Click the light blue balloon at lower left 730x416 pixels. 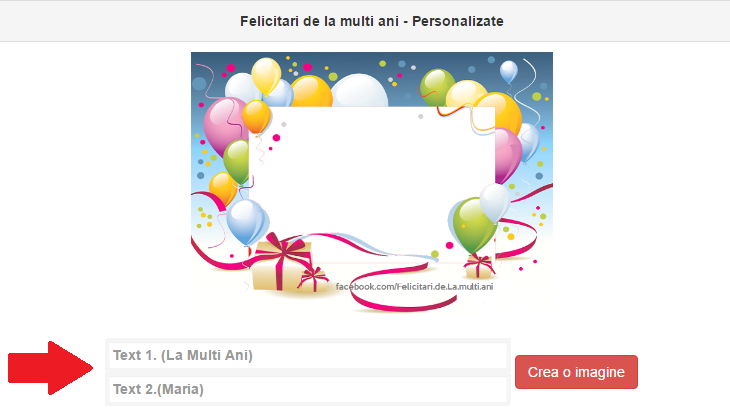(247, 222)
